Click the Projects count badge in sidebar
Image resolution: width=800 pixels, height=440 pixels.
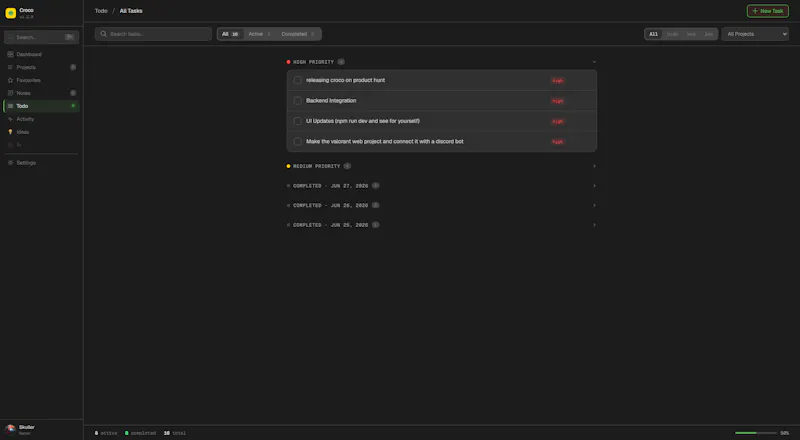[73, 67]
